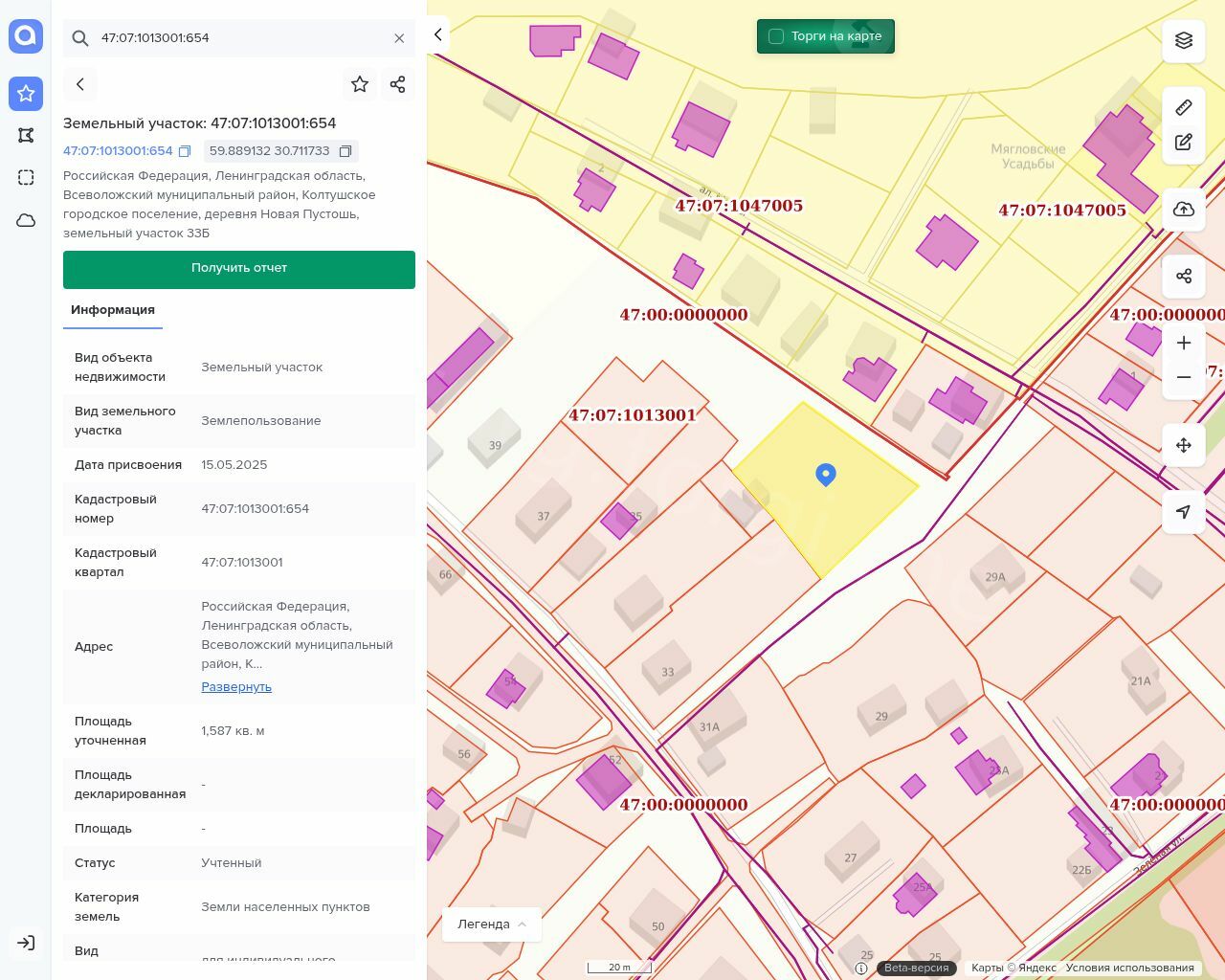Viewport: 1225px width, 980px height.
Task: Copy coordinates 59.889132 30.711733
Action: pos(345,151)
